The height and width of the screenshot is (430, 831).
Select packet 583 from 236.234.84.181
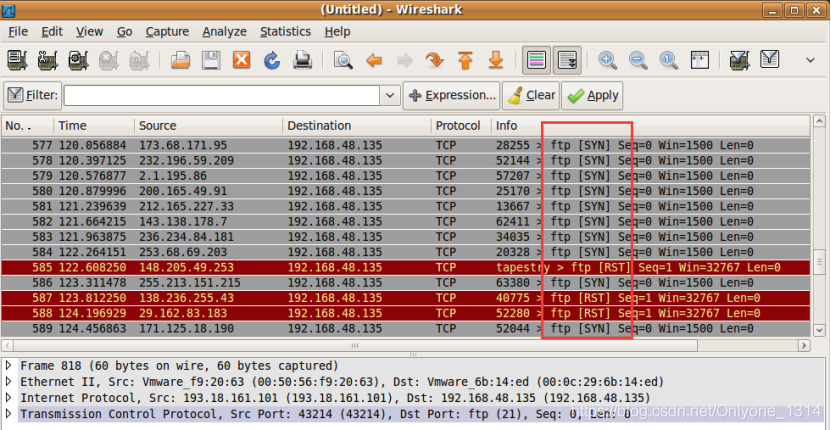(406, 237)
